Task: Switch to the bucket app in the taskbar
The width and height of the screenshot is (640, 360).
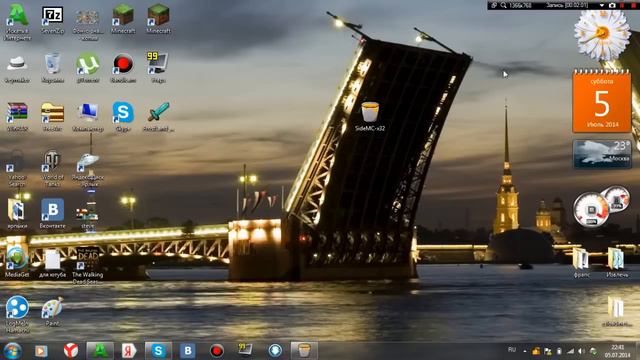Action: coord(304,351)
